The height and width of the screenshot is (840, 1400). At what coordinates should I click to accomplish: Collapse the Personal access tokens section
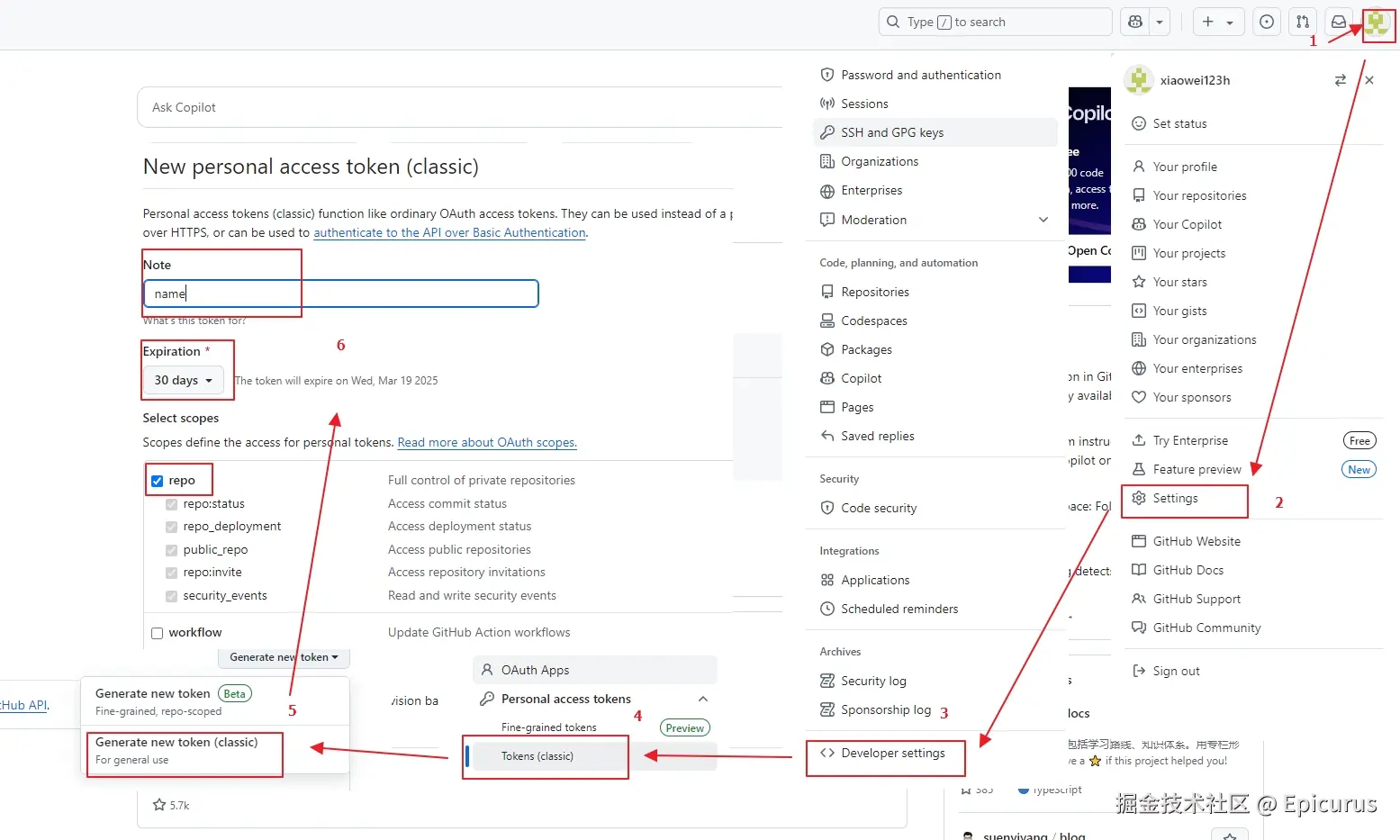703,699
